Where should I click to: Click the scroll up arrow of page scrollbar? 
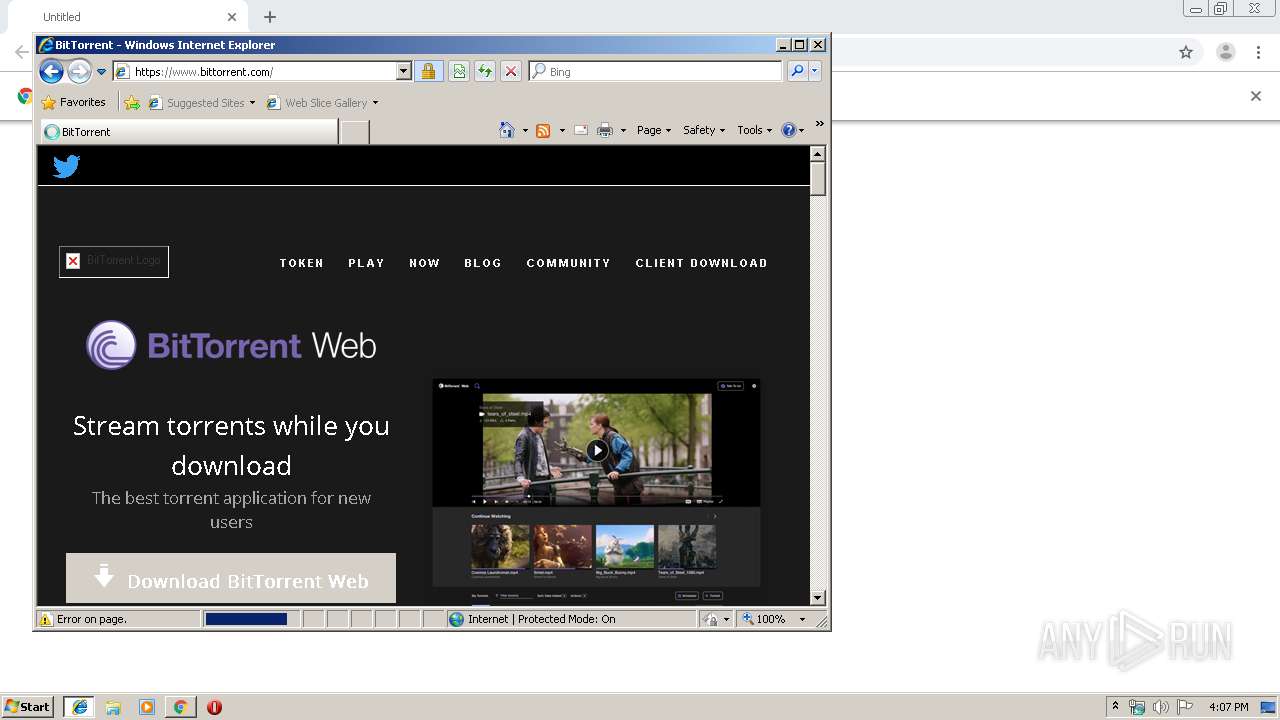coord(817,154)
